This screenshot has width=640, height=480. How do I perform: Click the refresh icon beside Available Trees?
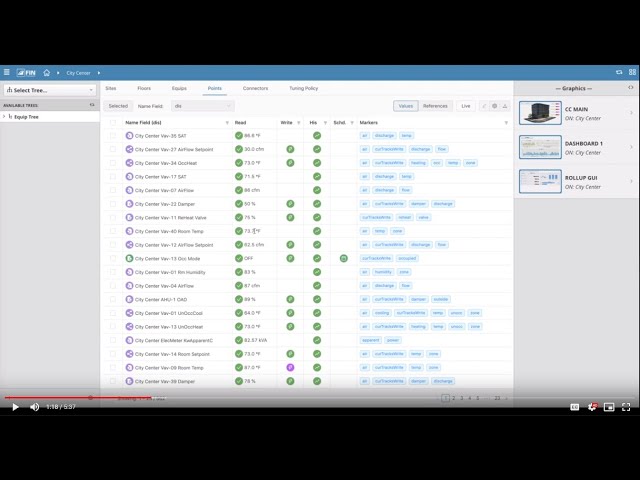pyautogui.click(x=92, y=105)
